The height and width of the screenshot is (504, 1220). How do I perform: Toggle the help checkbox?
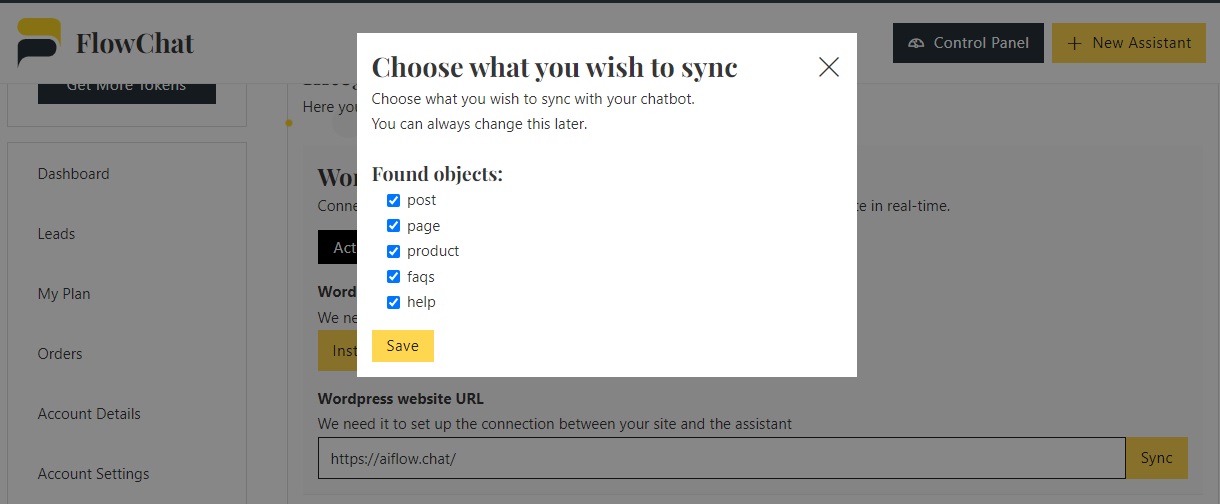[394, 302]
